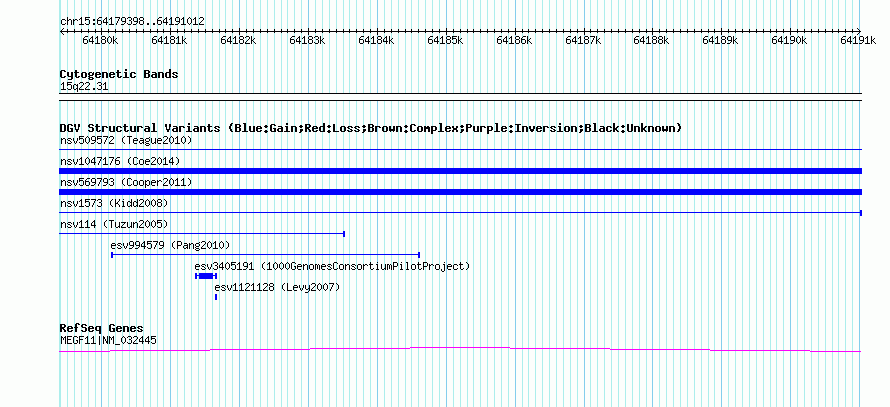Click the nsv1047176 thick blue gain bar
Image resolution: width=890 pixels, height=407 pixels.
pyautogui.click(x=460, y=171)
